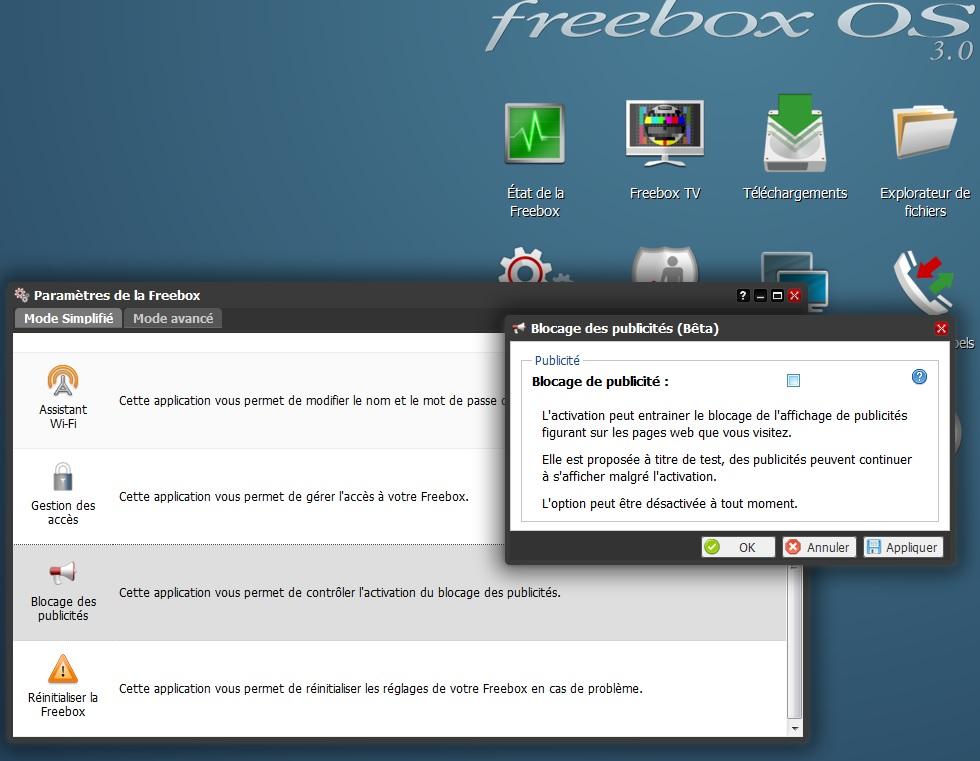Click the vertical scrollbar track in Paramètres window
This screenshot has height=761, width=980.
794,644
